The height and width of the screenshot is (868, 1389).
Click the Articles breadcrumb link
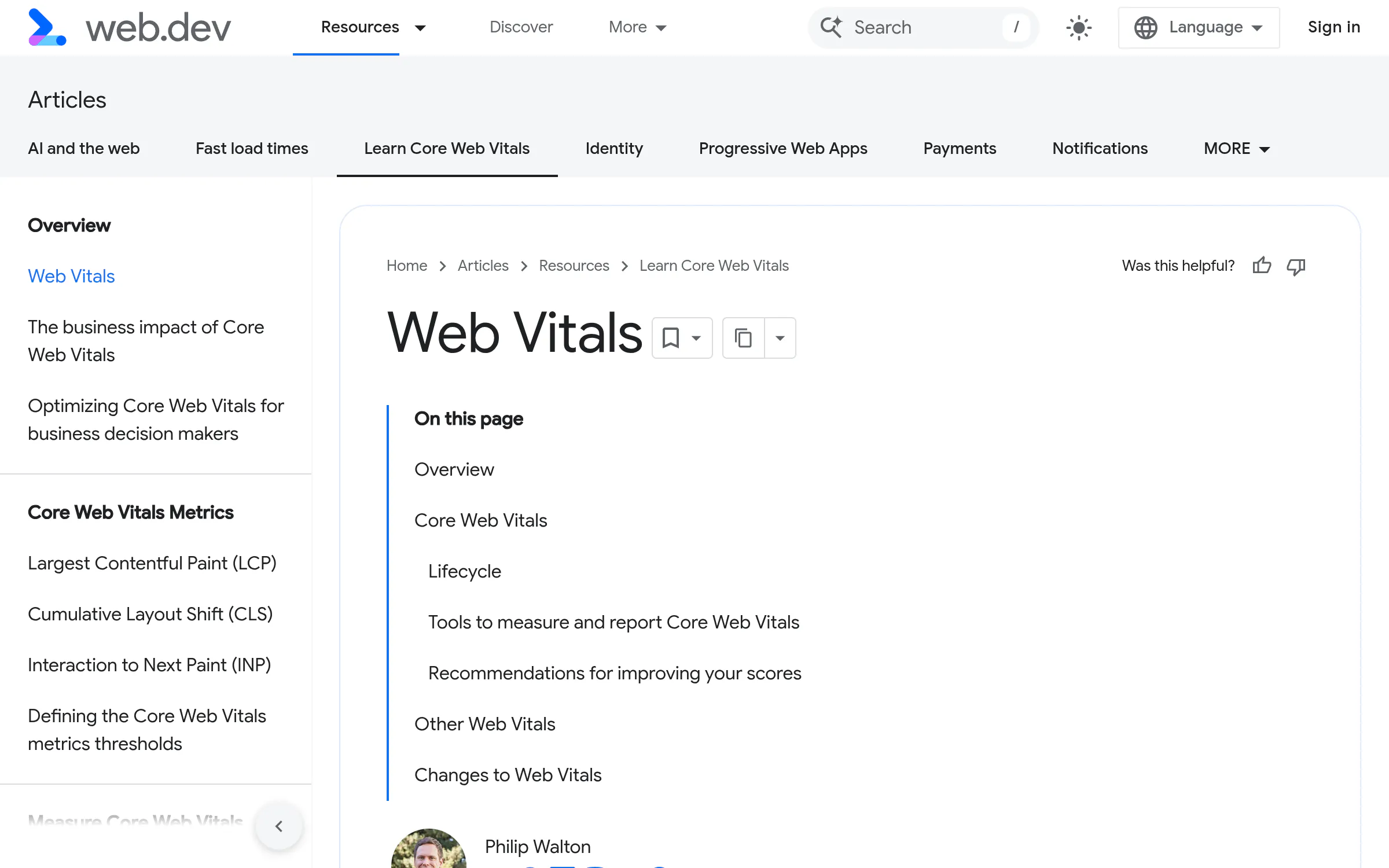(483, 266)
